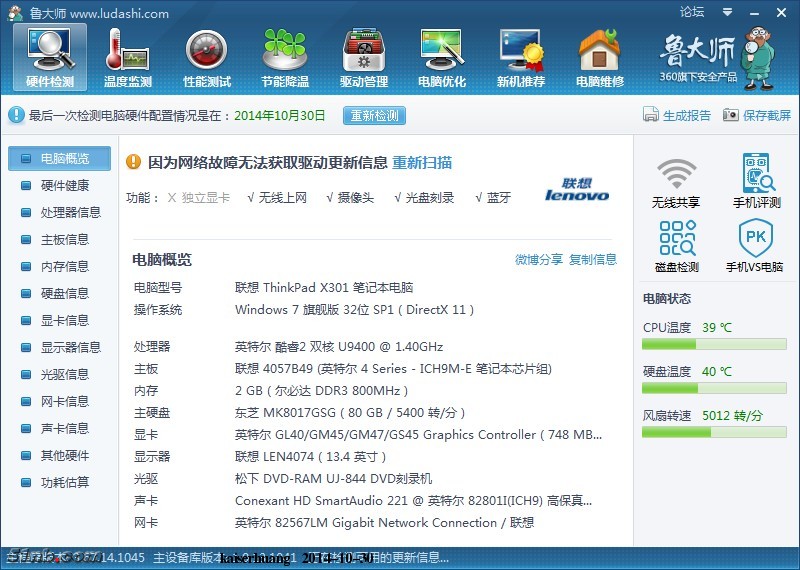Click the 电脑维修 computer repair house icon
Viewport: 800px width, 570px height.
[599, 57]
